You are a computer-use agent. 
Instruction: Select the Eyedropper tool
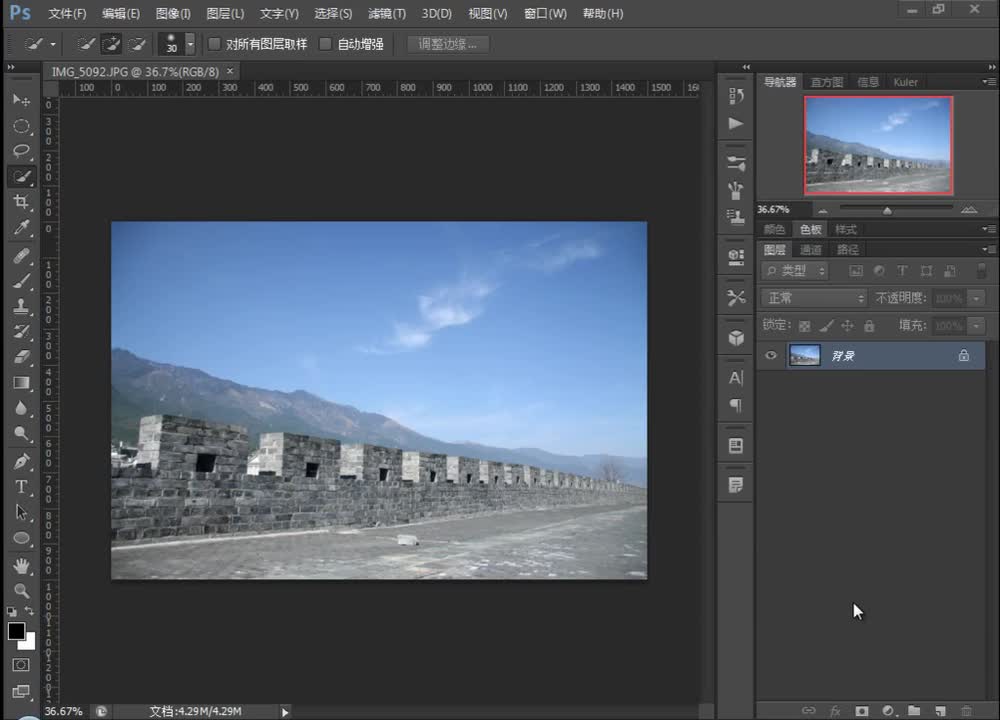coord(21,228)
